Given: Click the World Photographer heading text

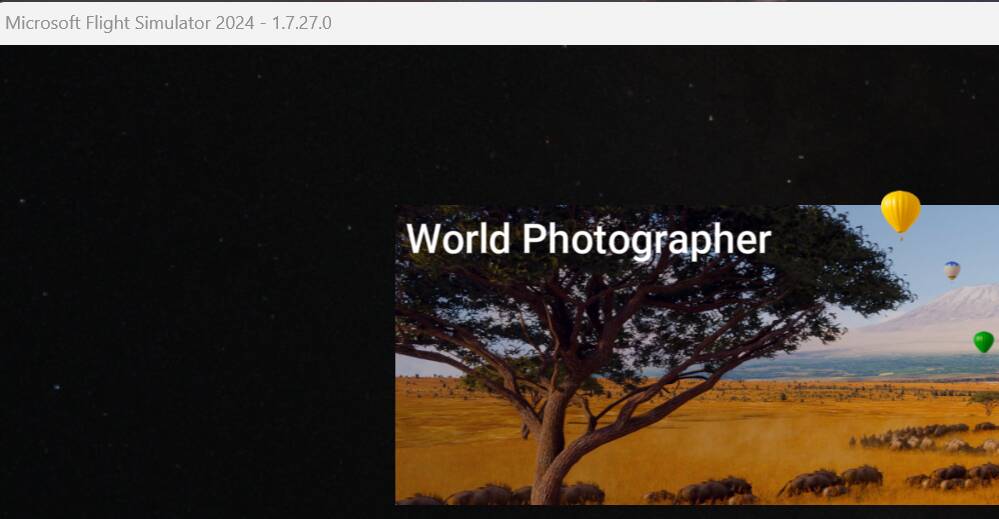Looking at the screenshot, I should [x=589, y=239].
